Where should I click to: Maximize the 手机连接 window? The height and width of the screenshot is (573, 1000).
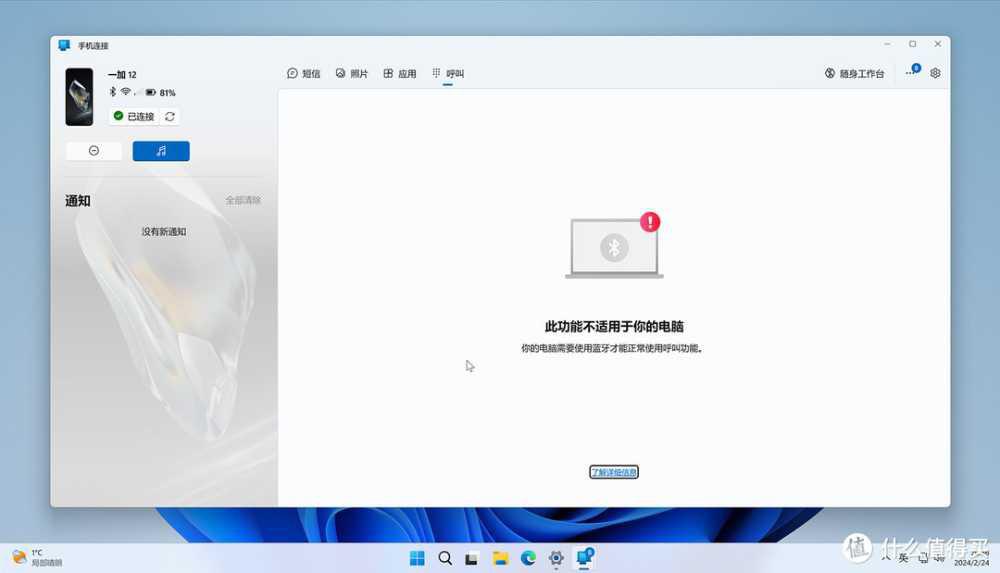click(913, 44)
